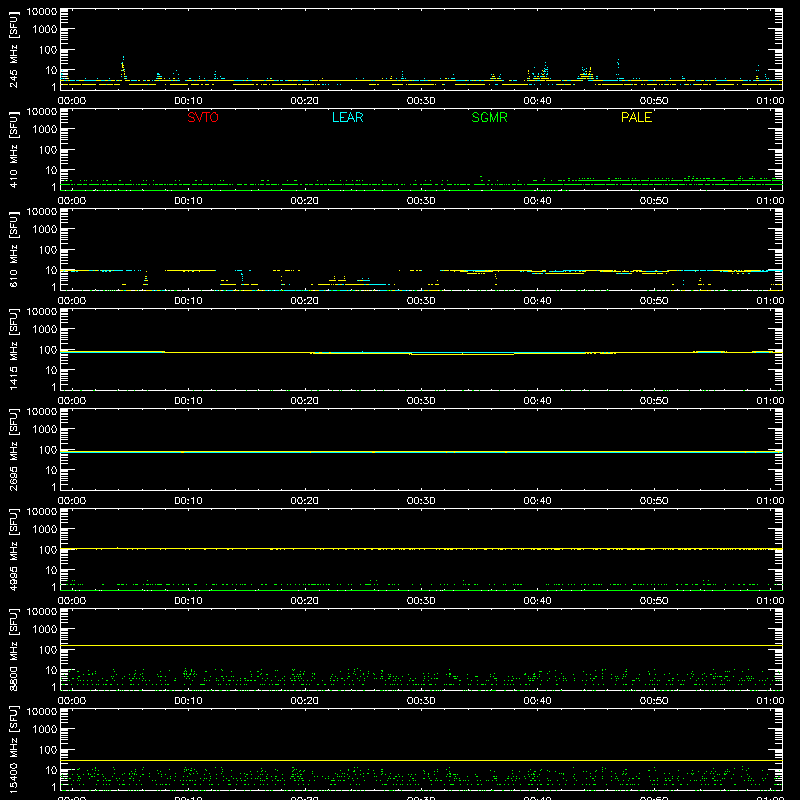The height and width of the screenshot is (800, 800).
Task: Select the 1415 MHz [SFU] axis title
Action: tap(13, 349)
